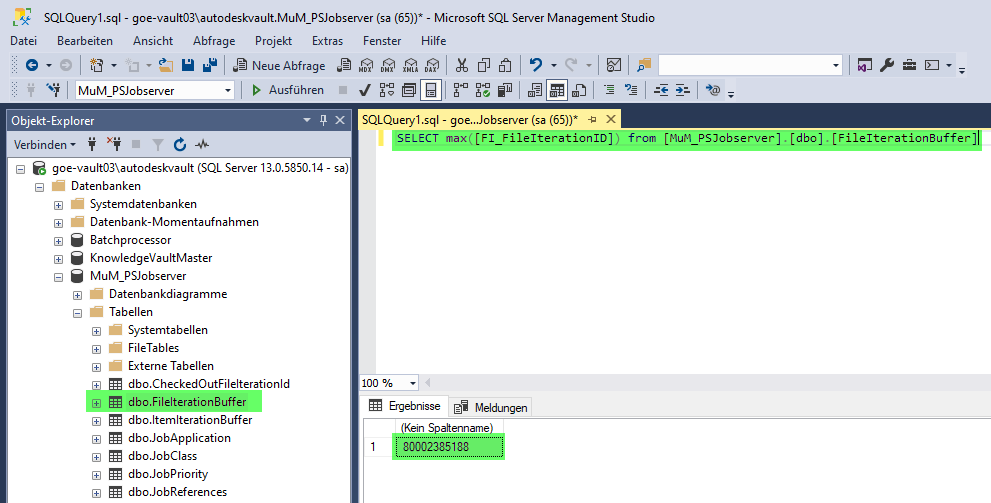Click the change connection icon
Viewport: 991px width, 503px height.
click(53, 90)
